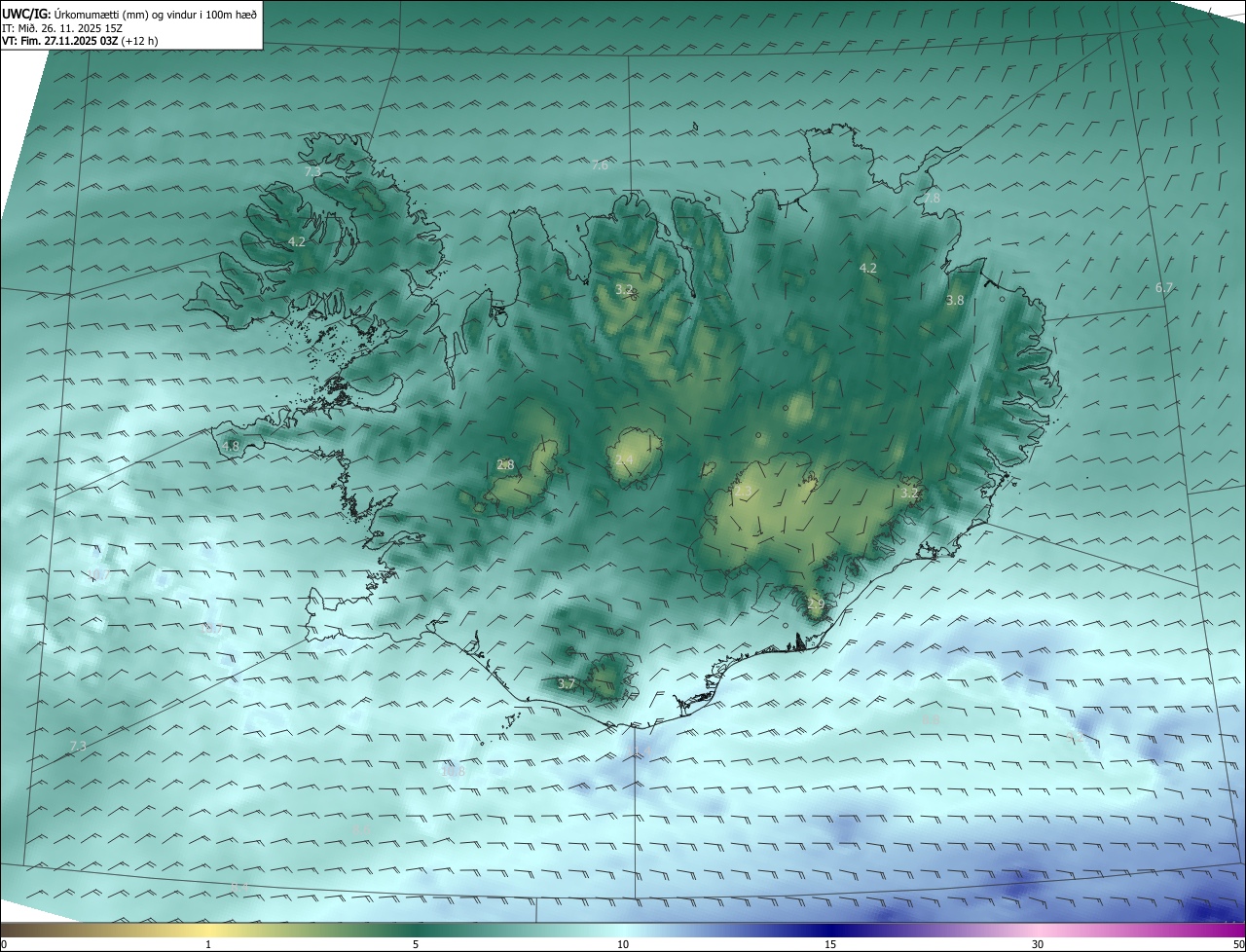Click the "5" tick label on the scale
Image resolution: width=1246 pixels, height=952 pixels.
tap(416, 944)
